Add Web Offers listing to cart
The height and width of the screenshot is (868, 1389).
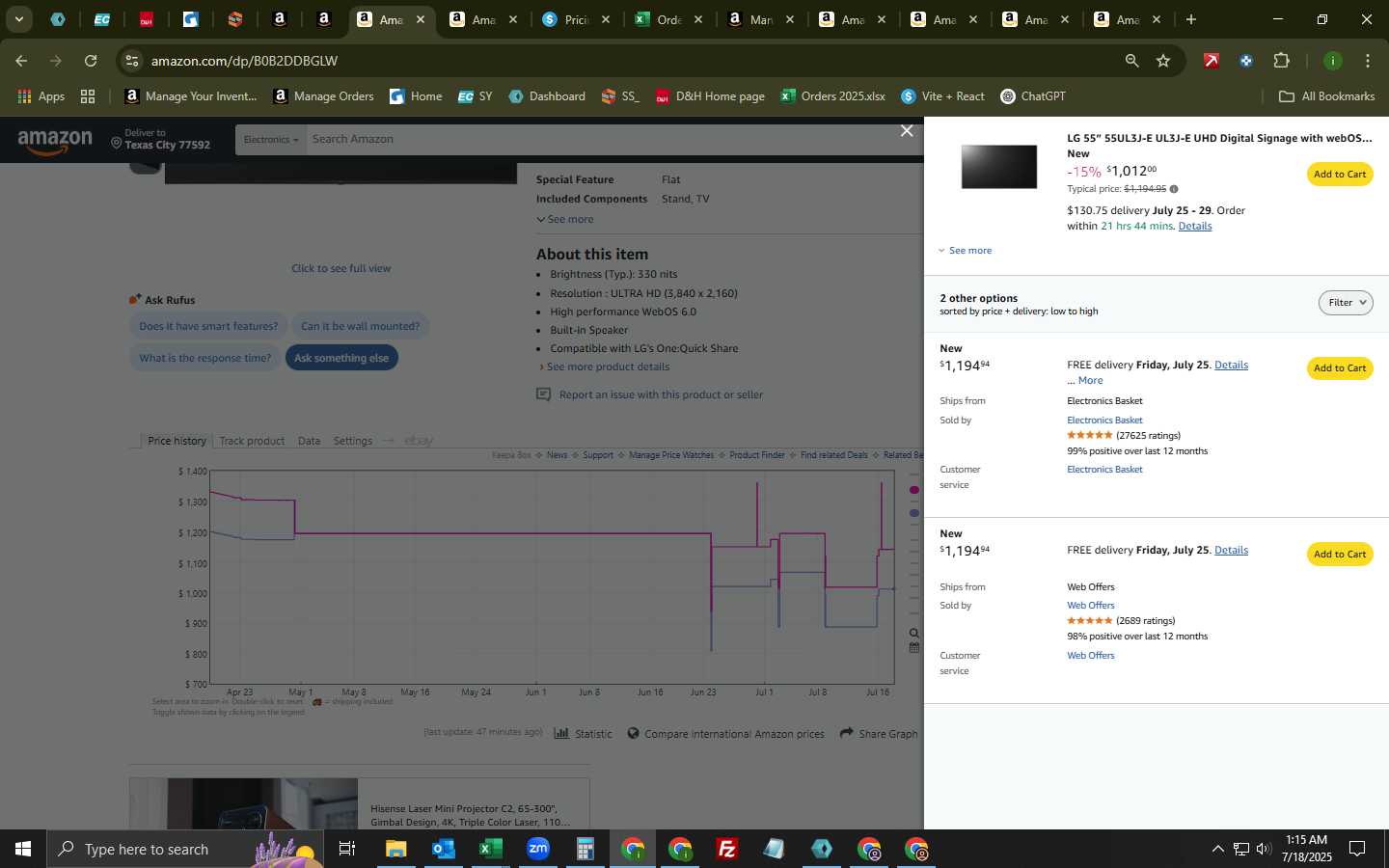tap(1340, 555)
